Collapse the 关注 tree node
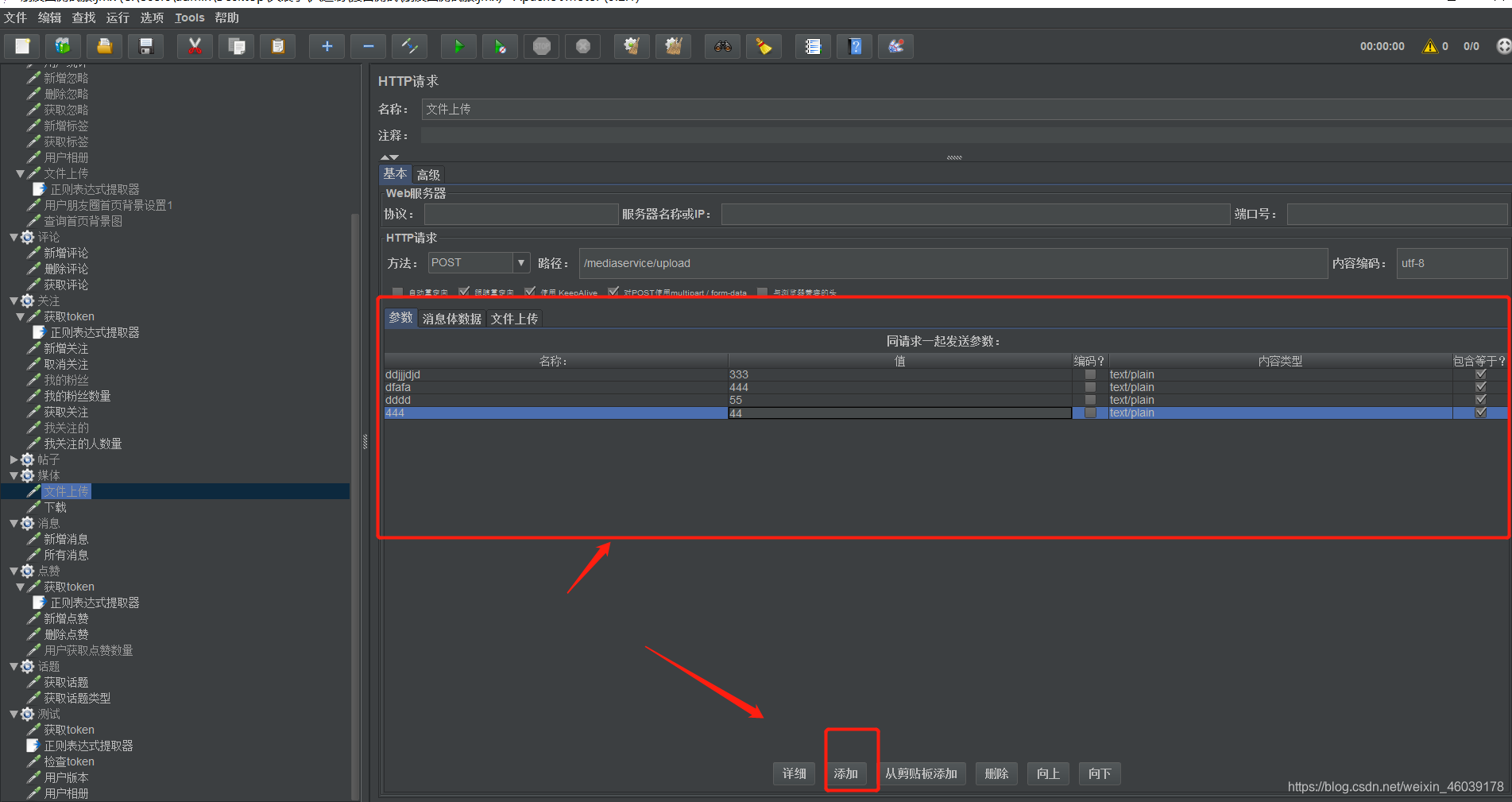Image resolution: width=1512 pixels, height=802 pixels. tap(14, 300)
